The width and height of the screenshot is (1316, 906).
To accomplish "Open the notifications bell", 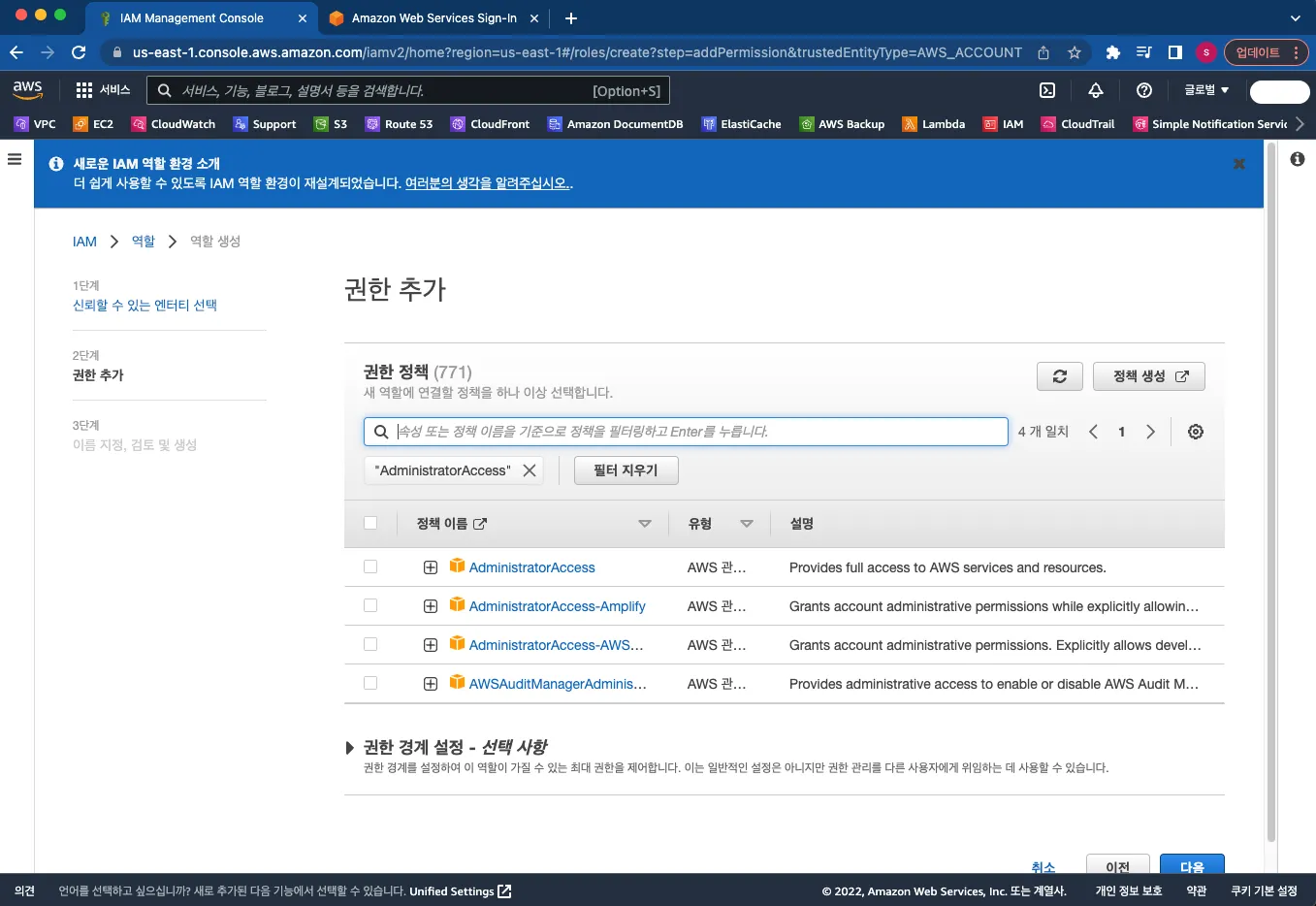I will [x=1096, y=90].
